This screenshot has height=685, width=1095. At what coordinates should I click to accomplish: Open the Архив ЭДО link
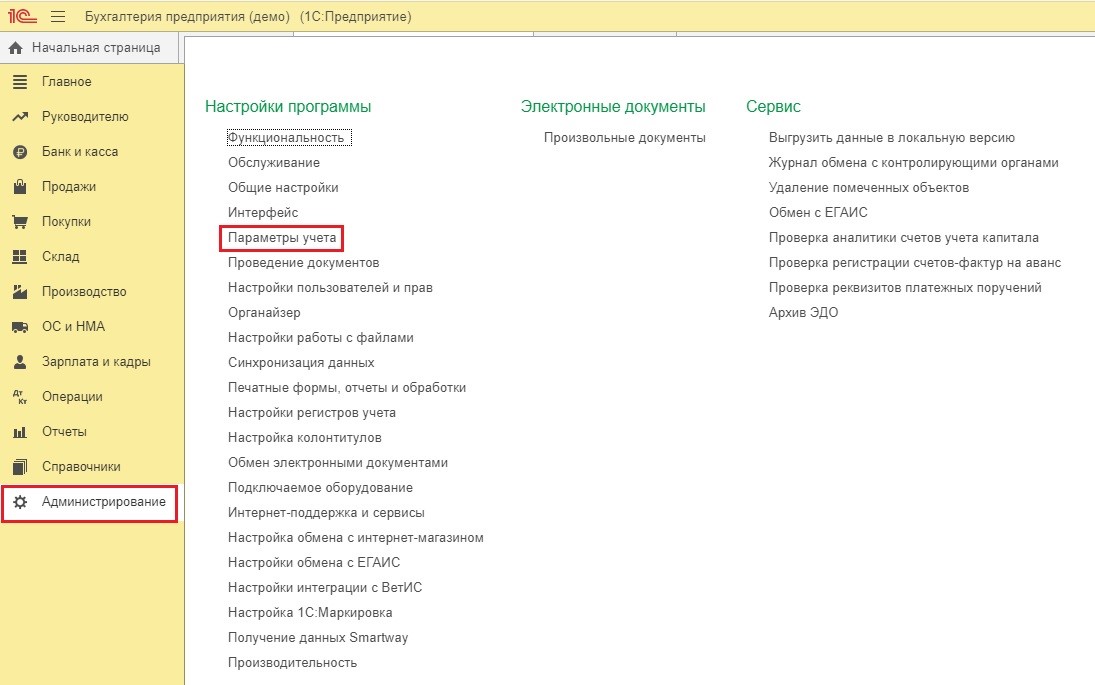click(803, 312)
